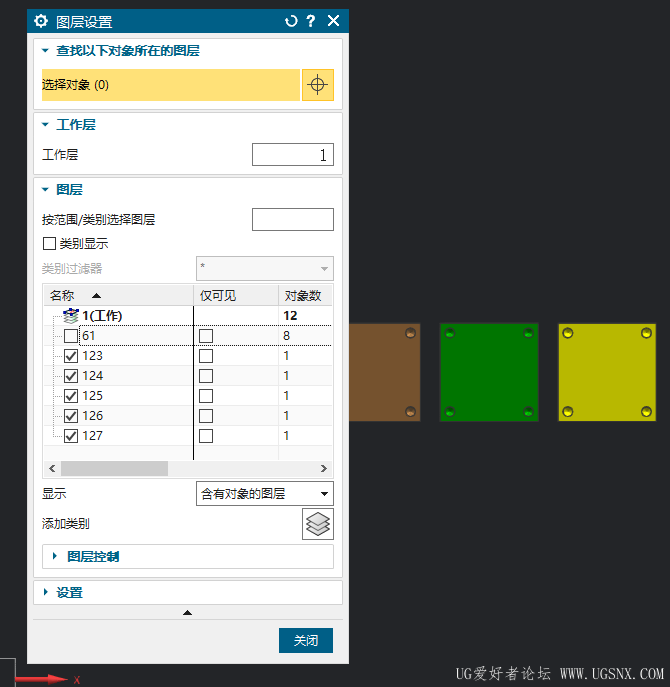Viewport: 670px width, 687px height.
Task: Toggle 仅可见 checkbox for layer 125
Action: point(206,396)
